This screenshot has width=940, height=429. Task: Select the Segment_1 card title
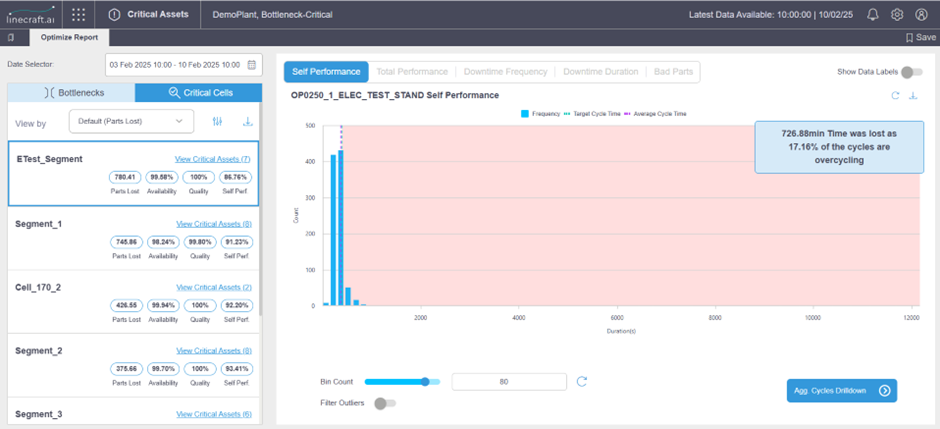click(x=38, y=223)
